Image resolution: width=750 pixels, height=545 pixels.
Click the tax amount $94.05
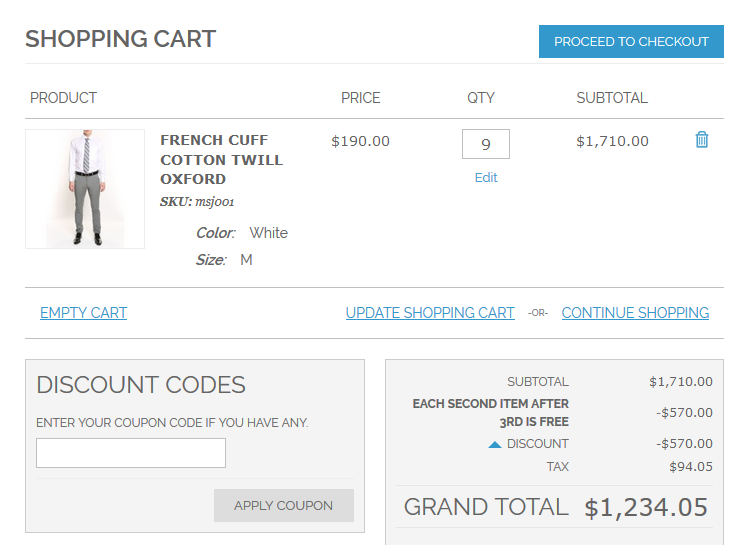coord(691,467)
